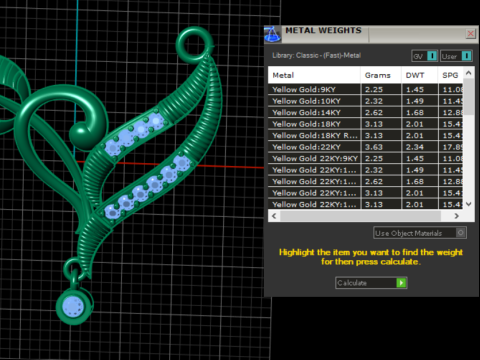The width and height of the screenshot is (480, 360).
Task: Select the Yellow Gold 22KY:9KY row
Action: pyautogui.click(x=365, y=158)
